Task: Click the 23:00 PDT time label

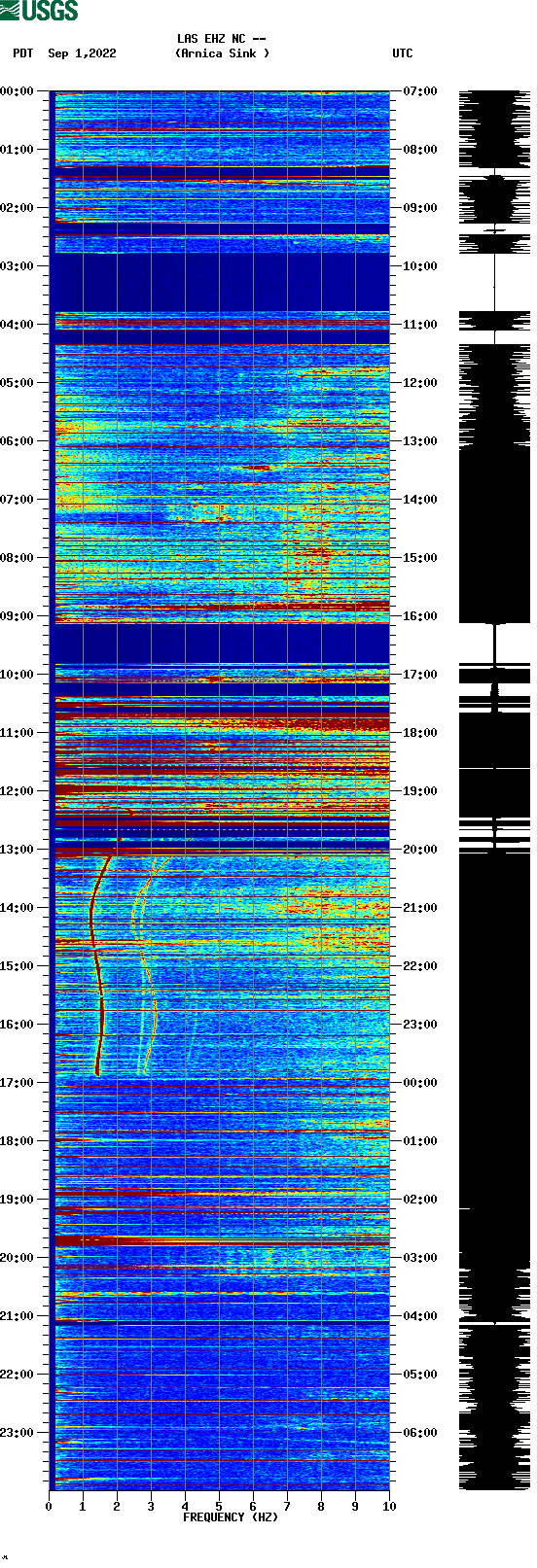Action: (18, 1433)
